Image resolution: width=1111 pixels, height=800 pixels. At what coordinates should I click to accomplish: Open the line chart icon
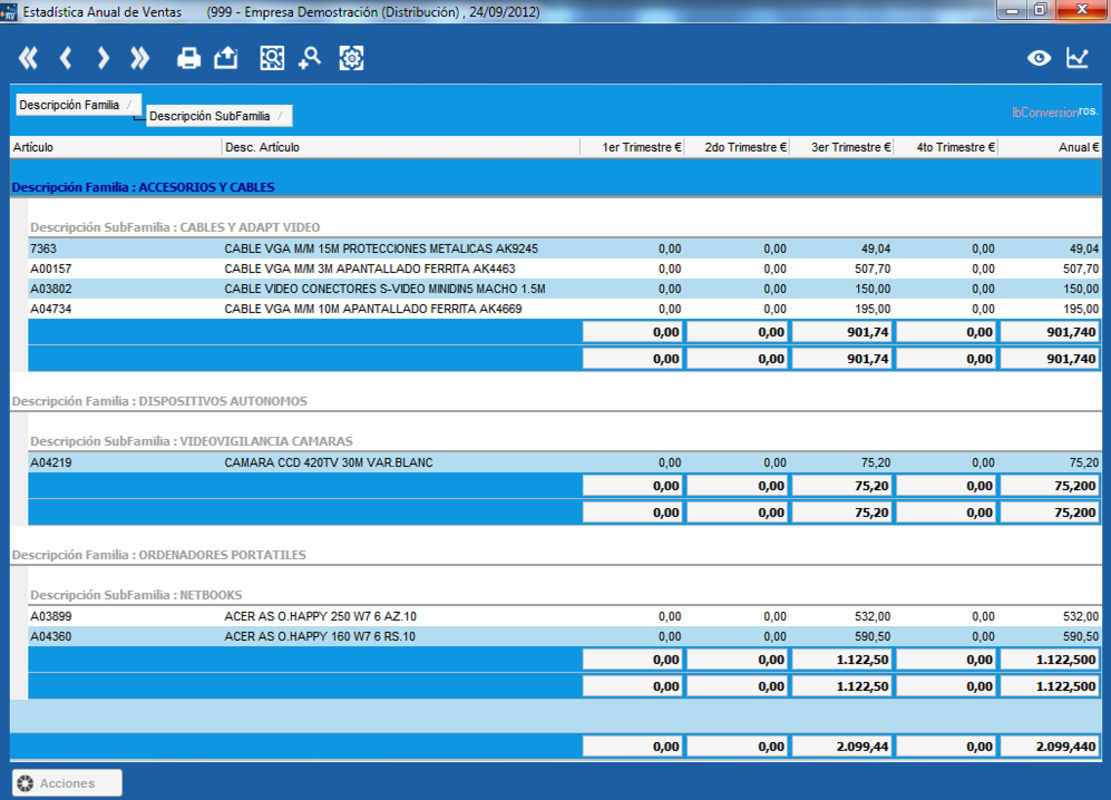(1077, 58)
